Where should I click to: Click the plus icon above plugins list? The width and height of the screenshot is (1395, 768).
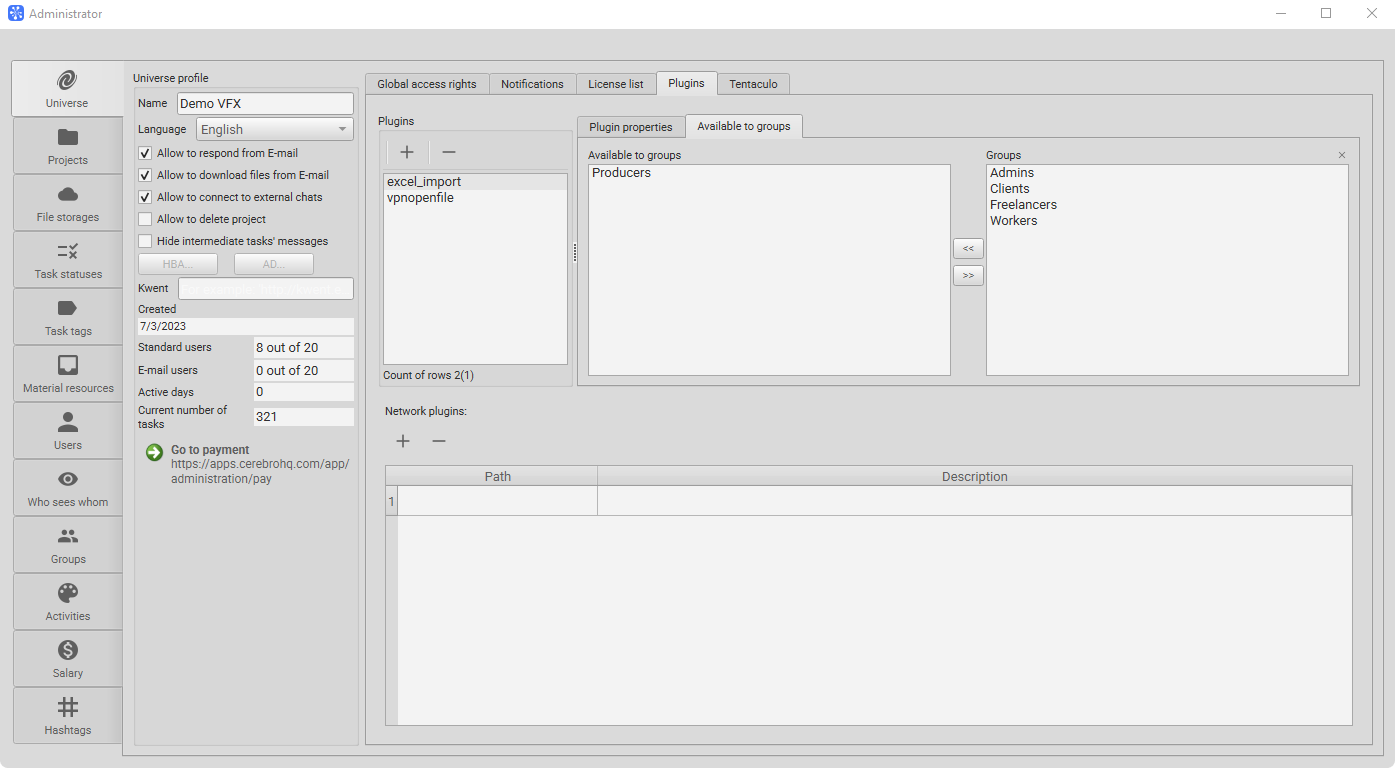click(407, 152)
